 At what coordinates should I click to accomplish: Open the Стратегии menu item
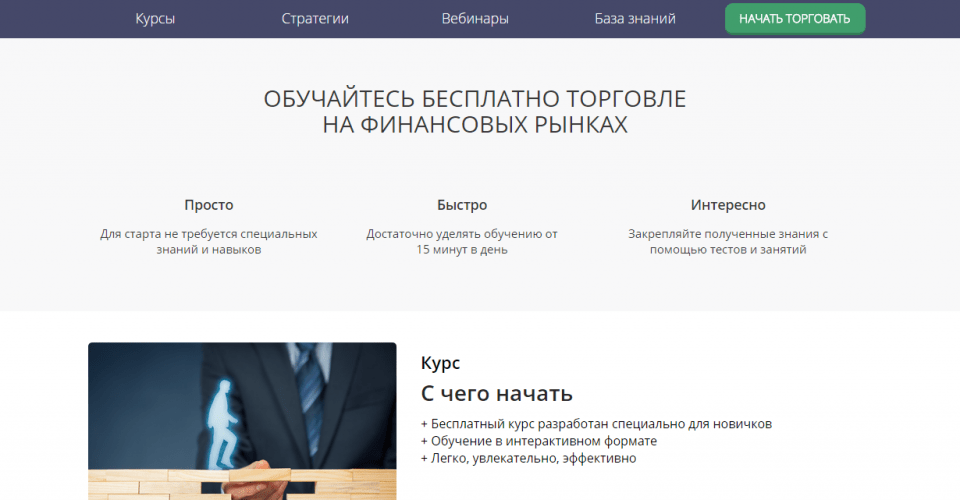[x=315, y=19]
